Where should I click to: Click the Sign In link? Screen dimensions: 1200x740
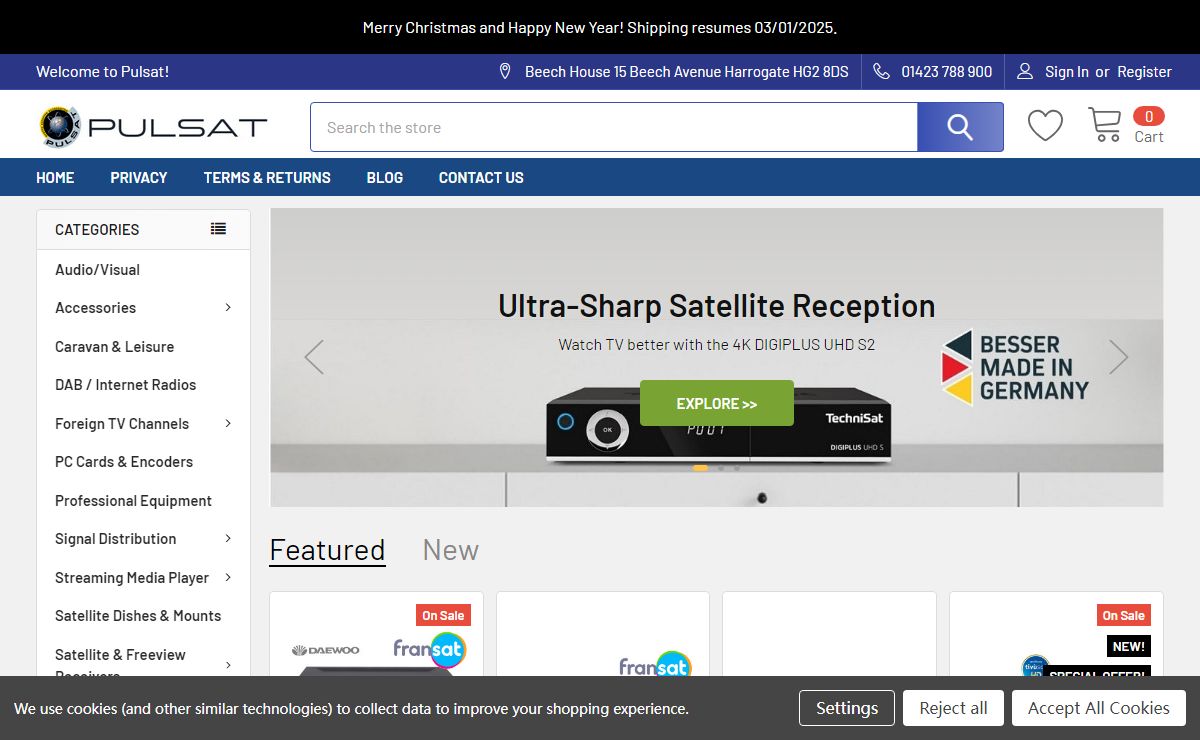tap(1067, 71)
